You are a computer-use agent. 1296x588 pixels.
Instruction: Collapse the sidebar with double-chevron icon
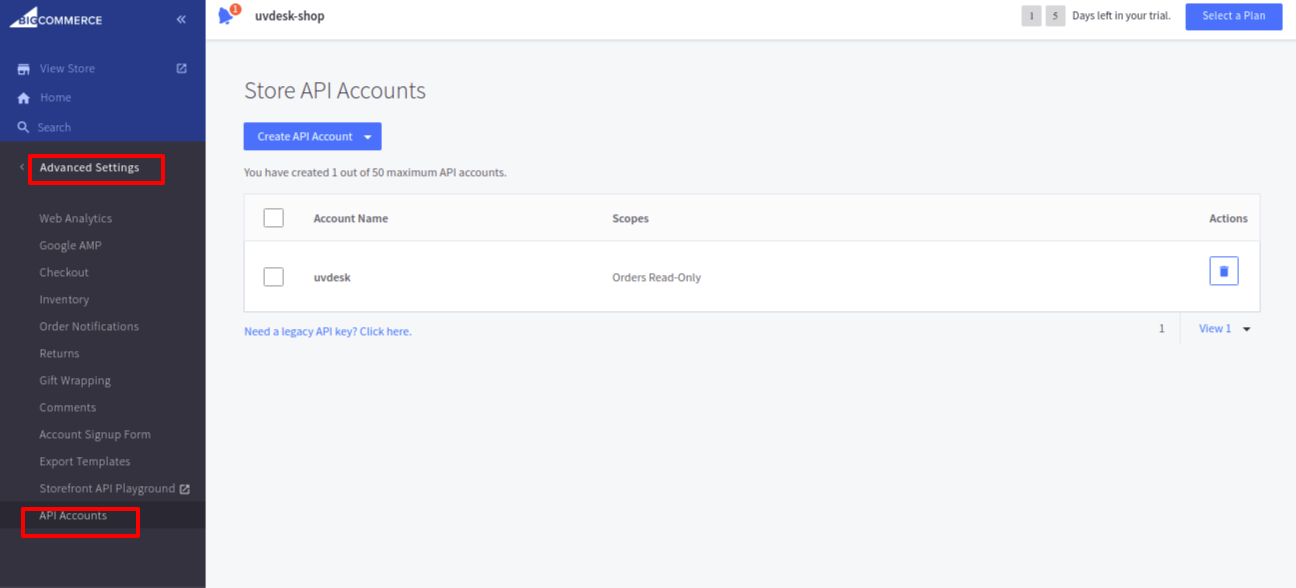[x=181, y=19]
